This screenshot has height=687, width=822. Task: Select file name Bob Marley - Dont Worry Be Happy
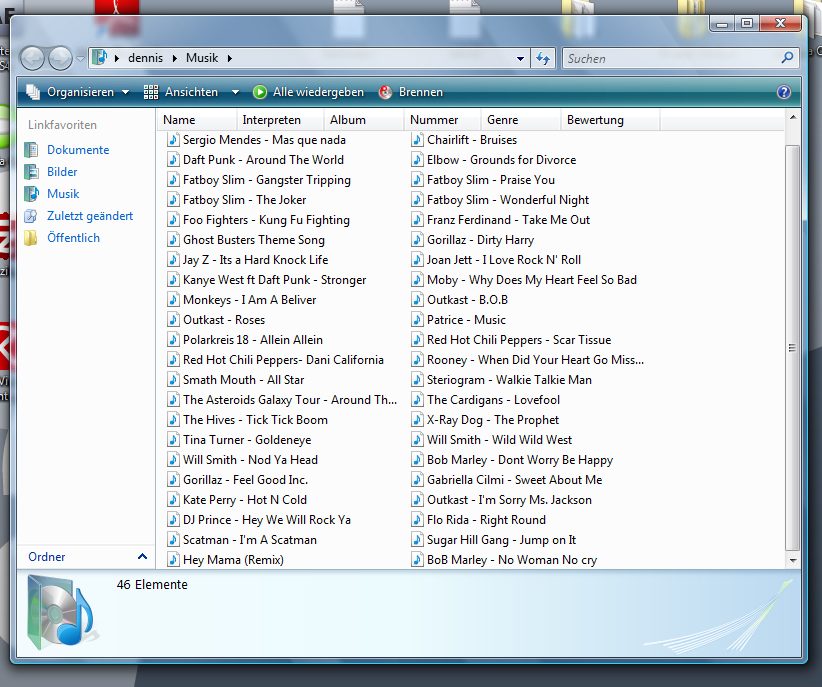(x=520, y=460)
